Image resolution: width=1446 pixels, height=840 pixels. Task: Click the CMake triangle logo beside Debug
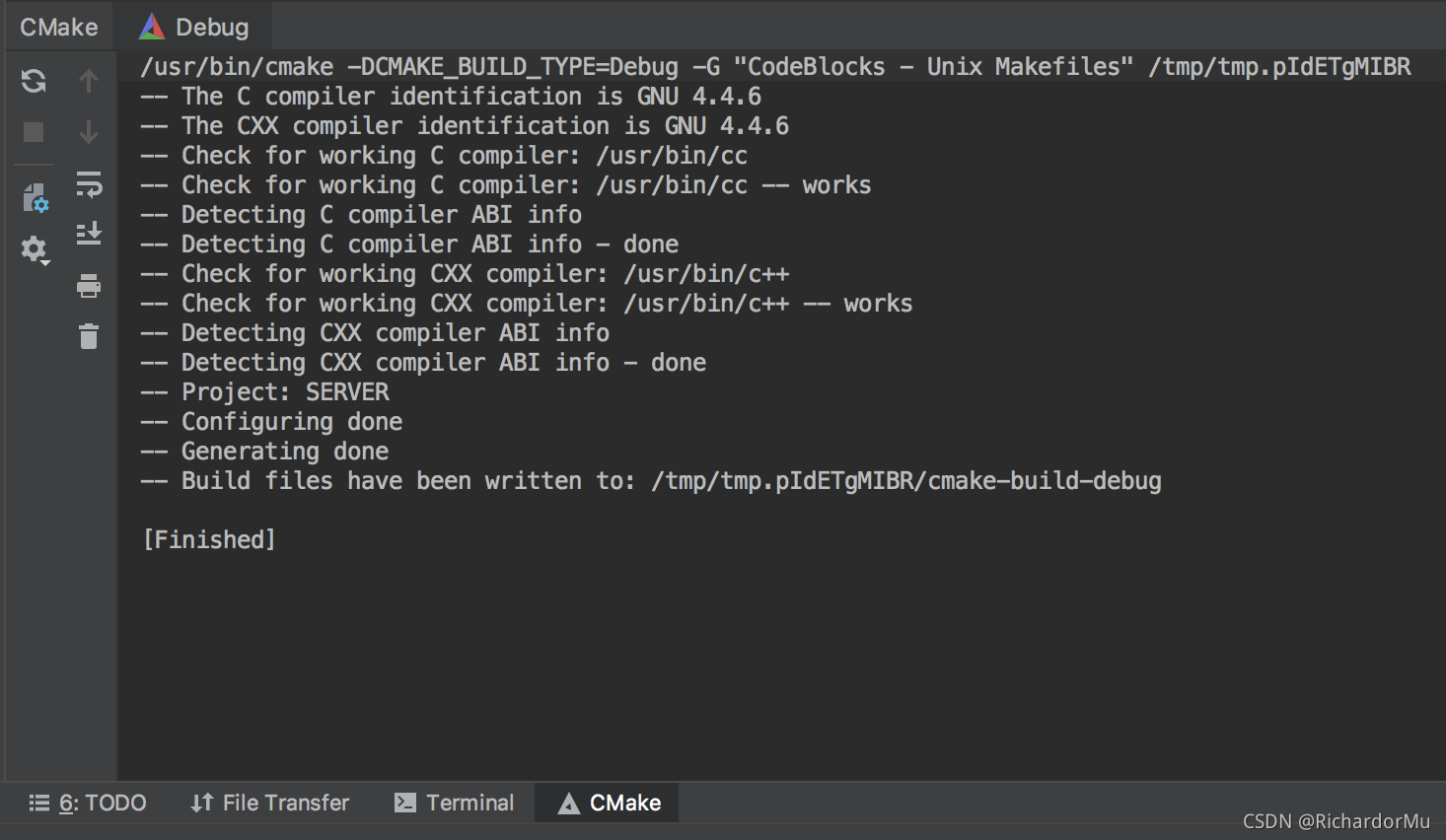(x=152, y=27)
